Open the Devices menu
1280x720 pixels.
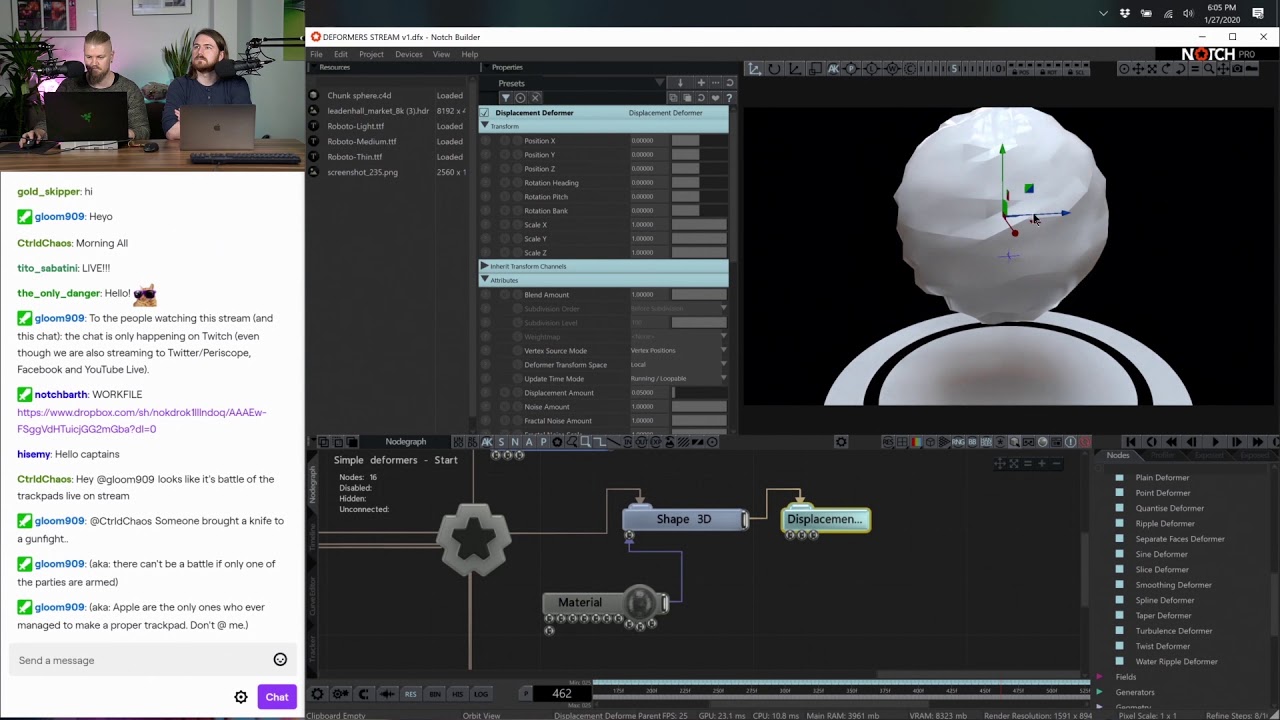pyautogui.click(x=408, y=54)
